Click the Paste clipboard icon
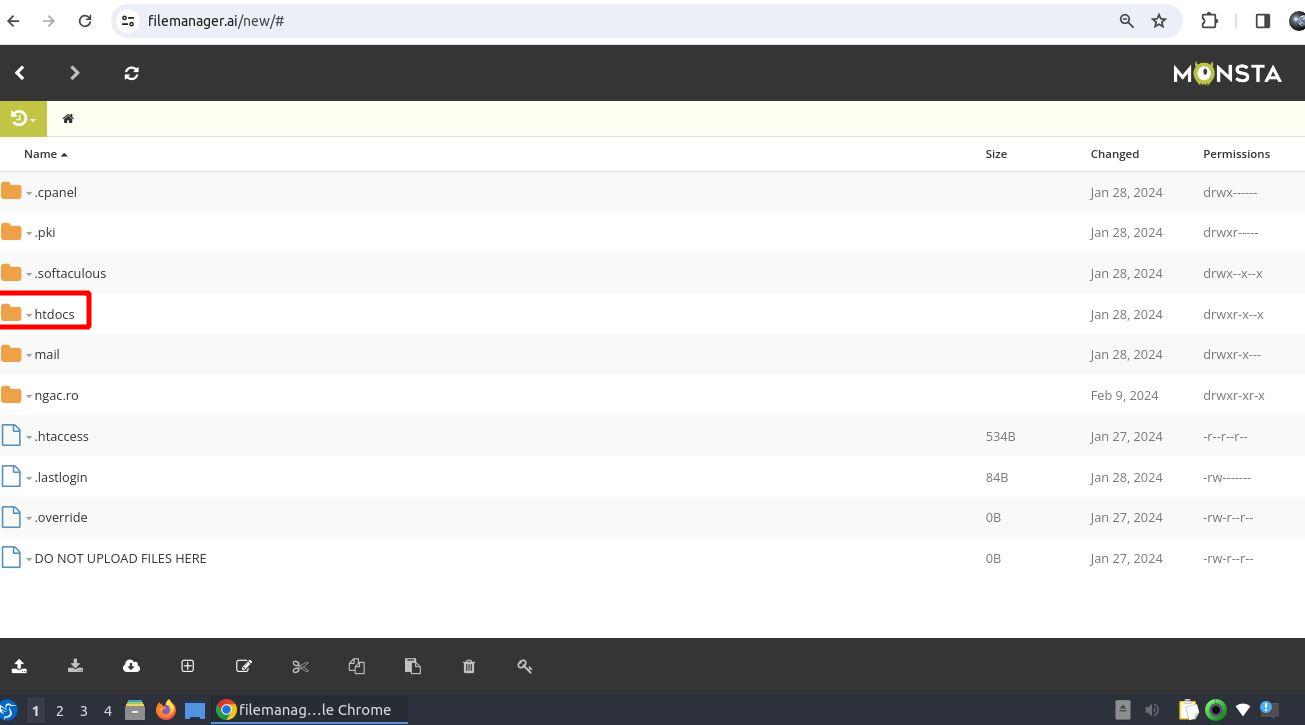This screenshot has height=725, width=1305. (412, 666)
